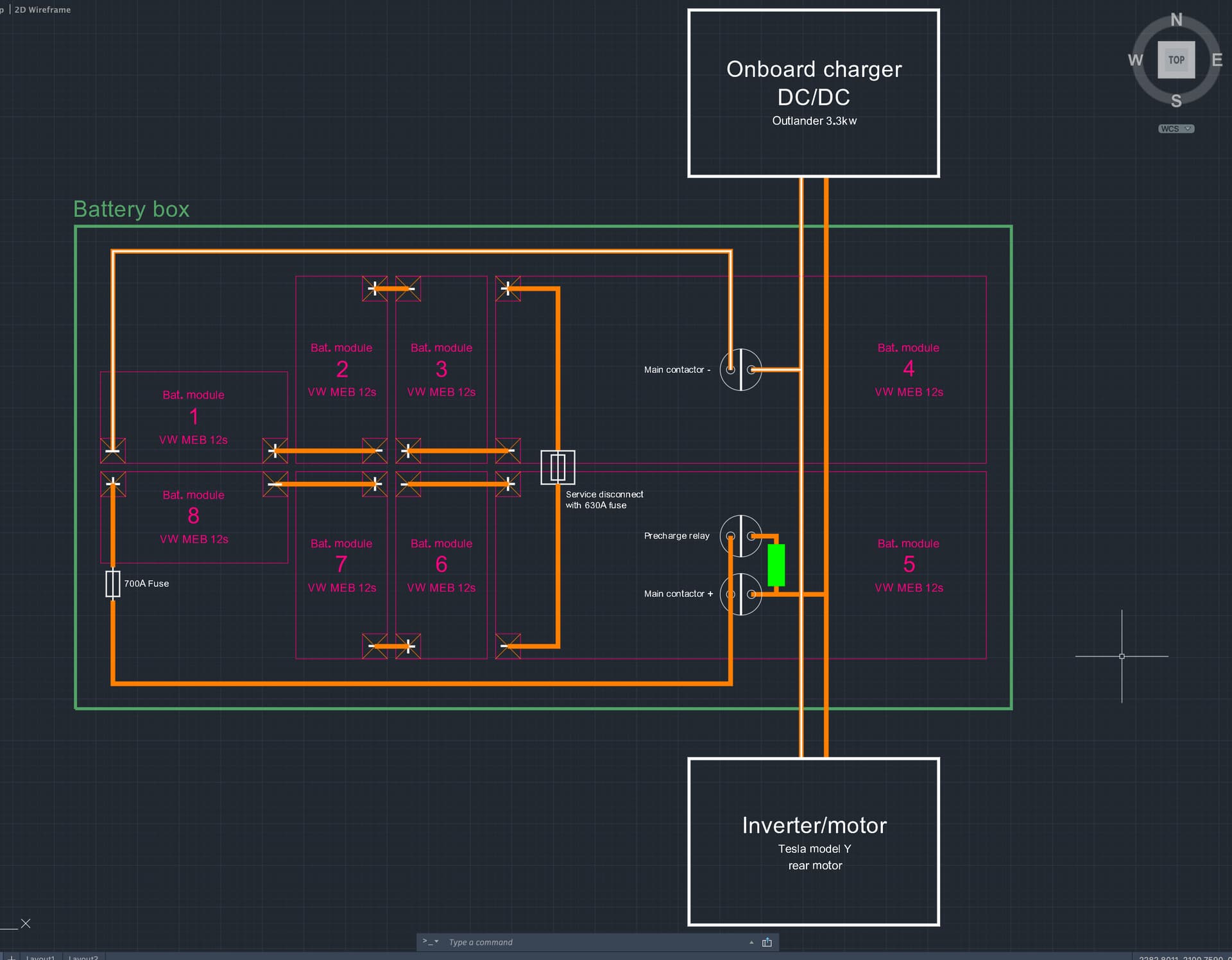The image size is (1232, 960).
Task: Select the green precharge resistor block
Action: pyautogui.click(x=776, y=565)
